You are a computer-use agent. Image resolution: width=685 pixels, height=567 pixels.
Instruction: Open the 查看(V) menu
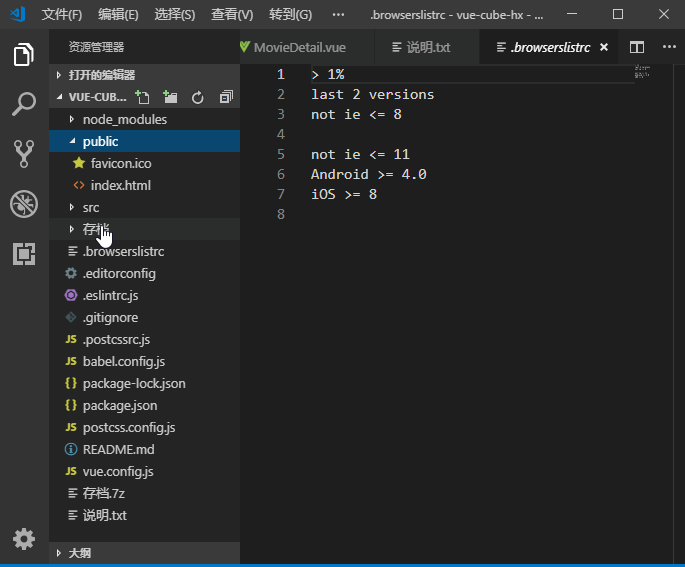click(x=232, y=14)
